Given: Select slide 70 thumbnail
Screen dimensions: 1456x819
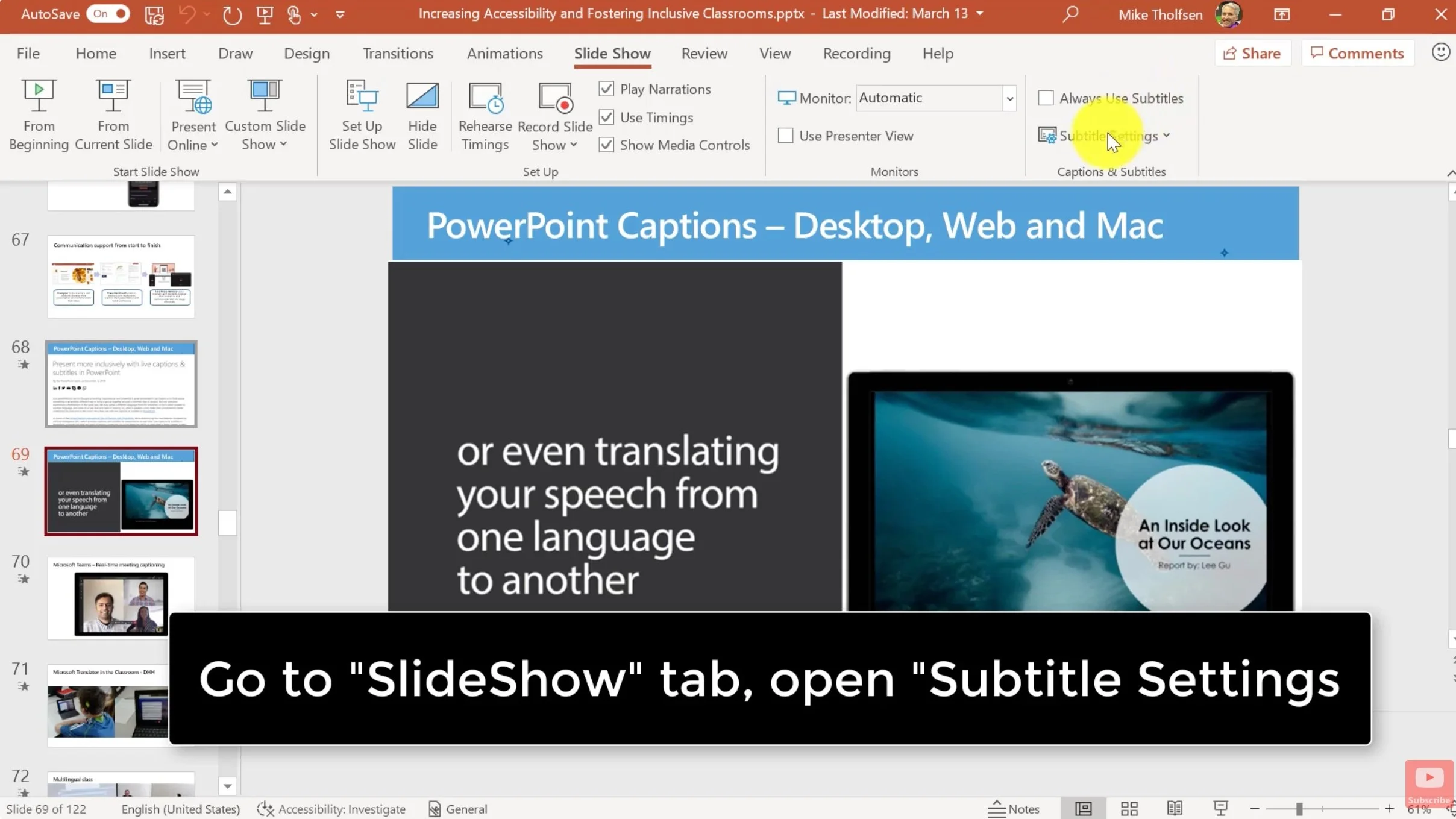Looking at the screenshot, I should tap(121, 598).
